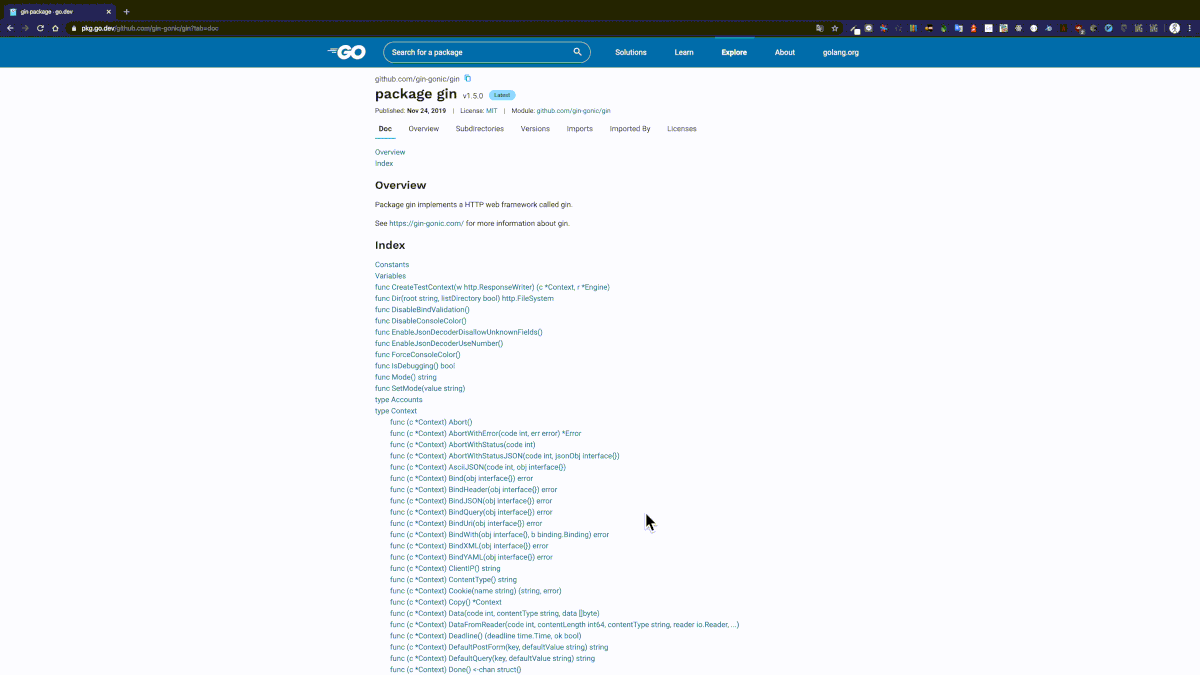Click the Go logo
Screen dimensions: 1200x675
click(x=346, y=52)
